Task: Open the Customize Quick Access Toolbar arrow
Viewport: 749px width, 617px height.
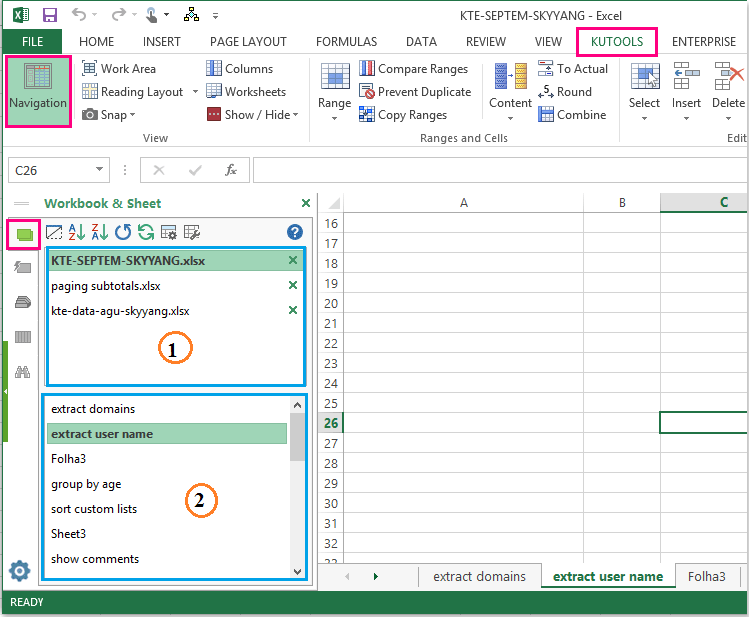Action: click(215, 16)
